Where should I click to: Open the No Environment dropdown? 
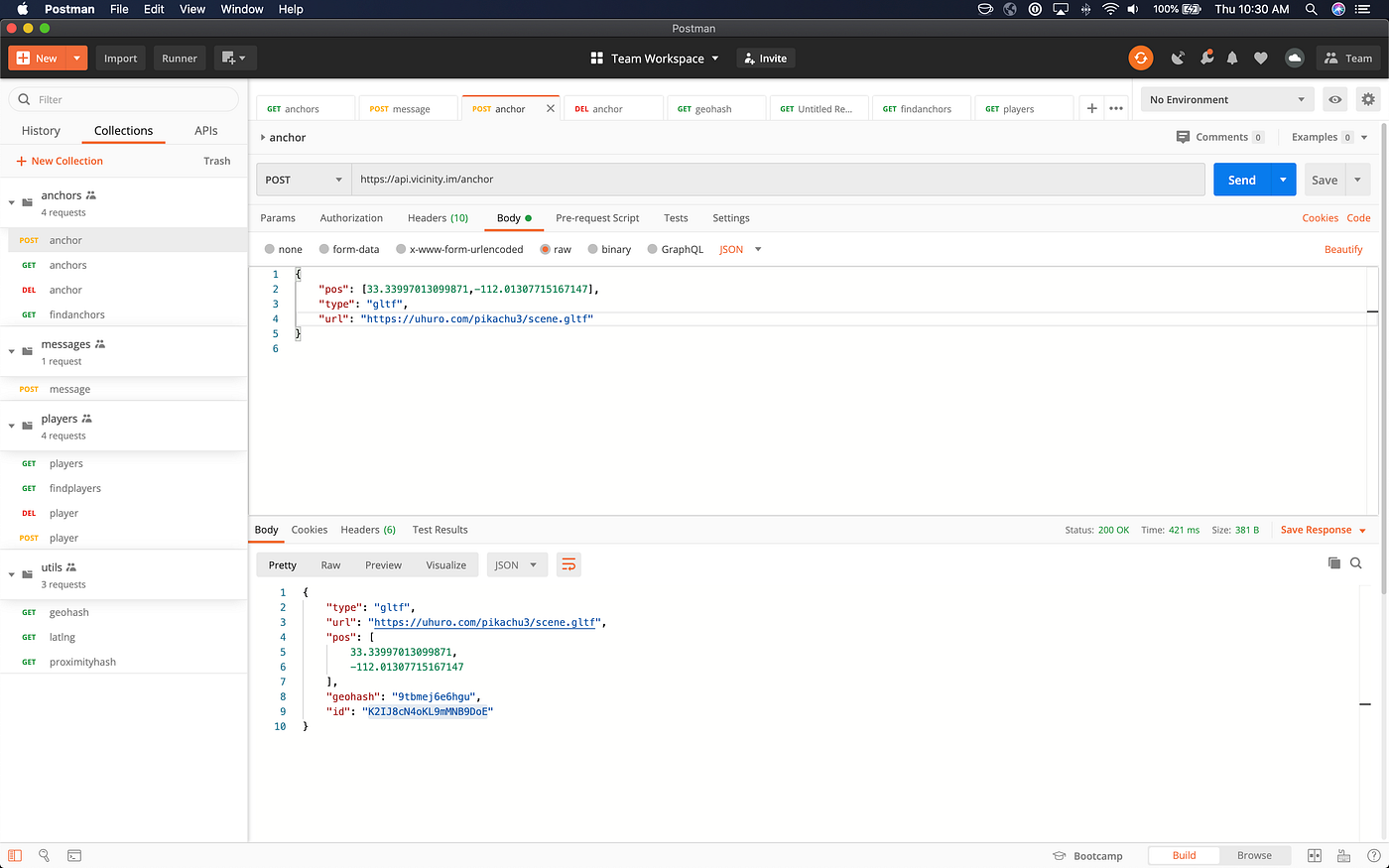[1227, 99]
